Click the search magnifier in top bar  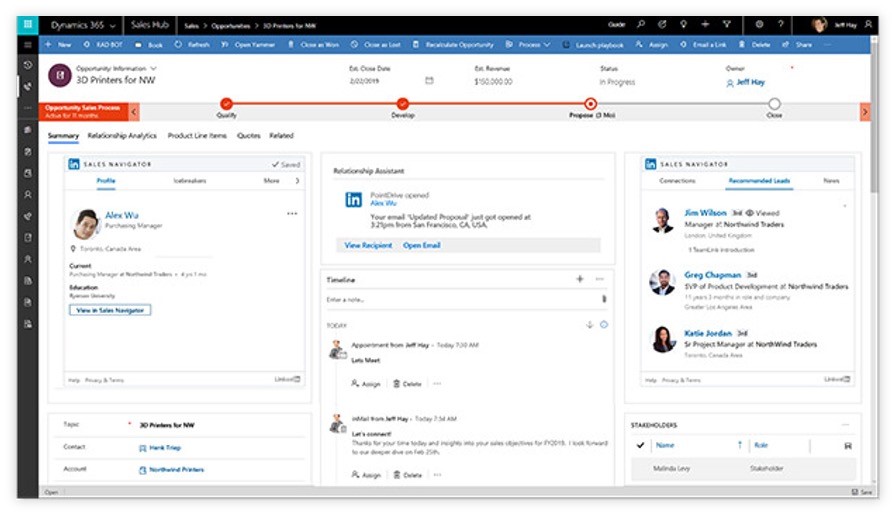641,25
